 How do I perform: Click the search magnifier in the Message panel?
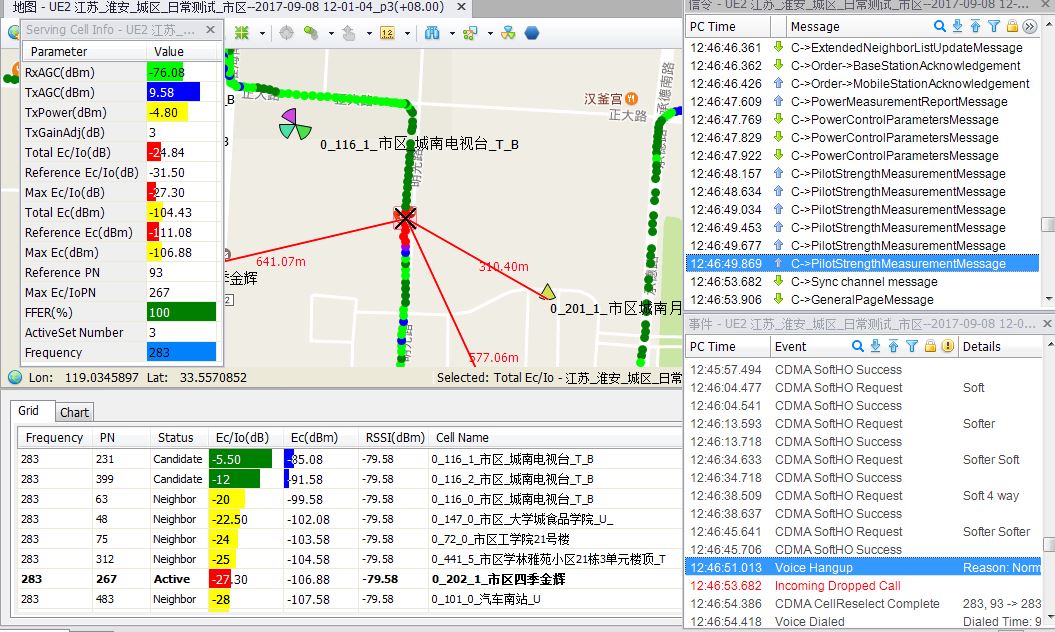[940, 26]
